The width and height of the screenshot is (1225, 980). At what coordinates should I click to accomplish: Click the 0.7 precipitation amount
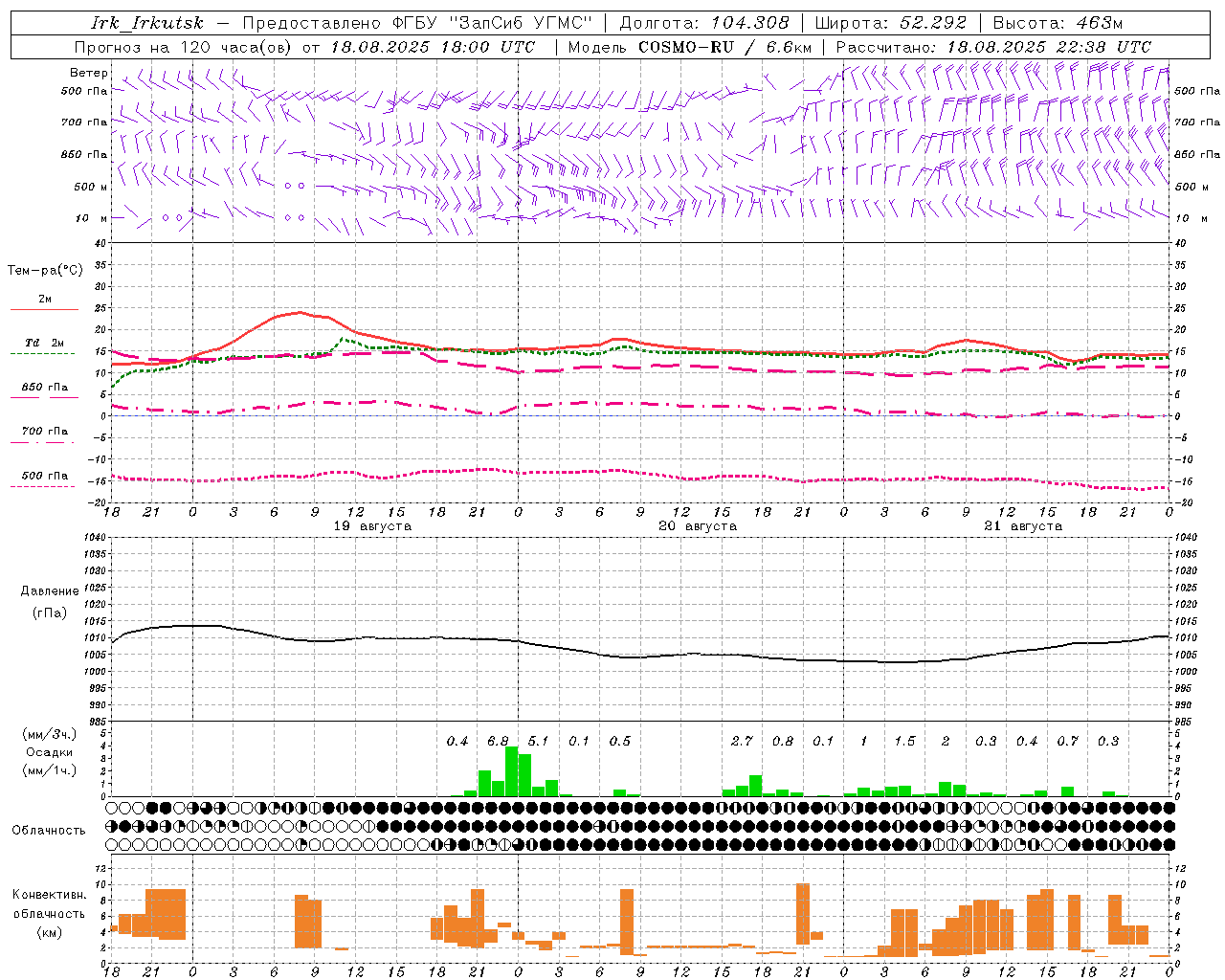tap(1067, 742)
